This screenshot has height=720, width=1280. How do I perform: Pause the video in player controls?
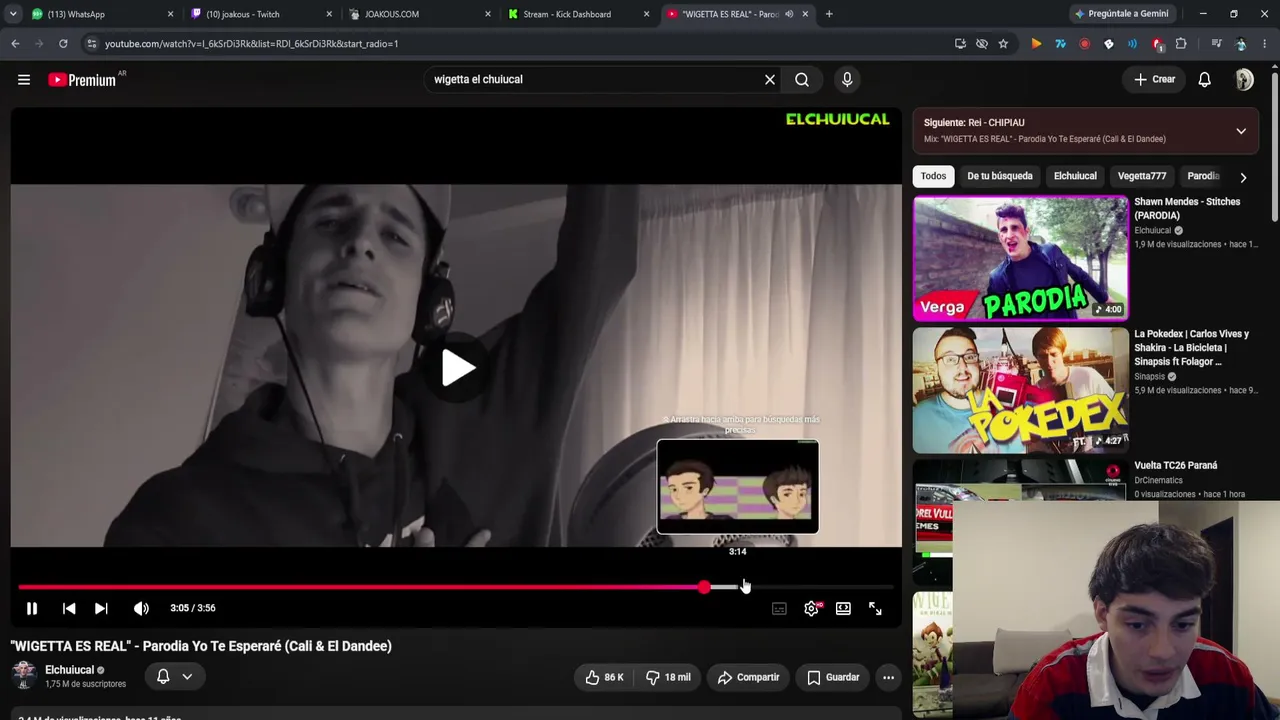(32, 608)
